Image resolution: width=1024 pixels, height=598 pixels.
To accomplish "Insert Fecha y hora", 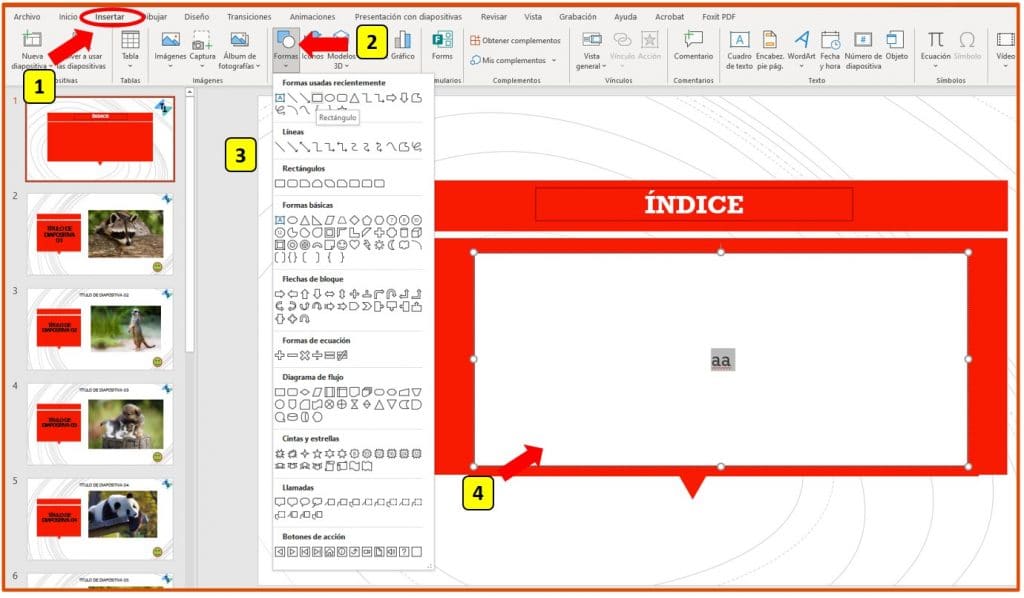I will pyautogui.click(x=830, y=40).
